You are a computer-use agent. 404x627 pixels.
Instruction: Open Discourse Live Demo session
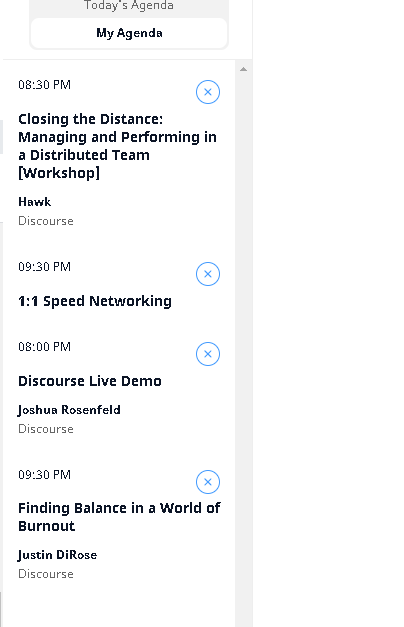90,381
